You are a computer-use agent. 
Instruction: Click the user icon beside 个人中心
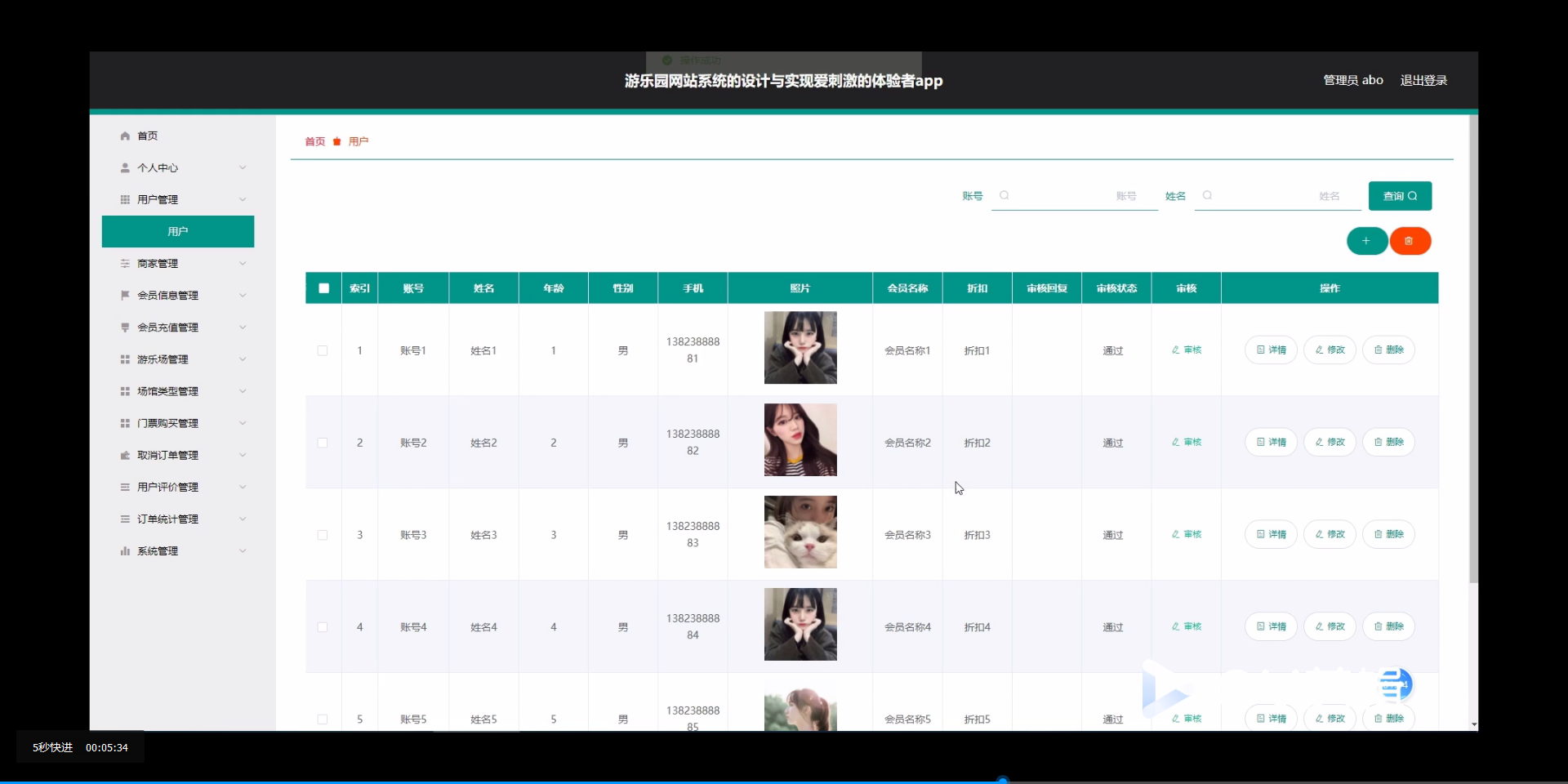(125, 167)
